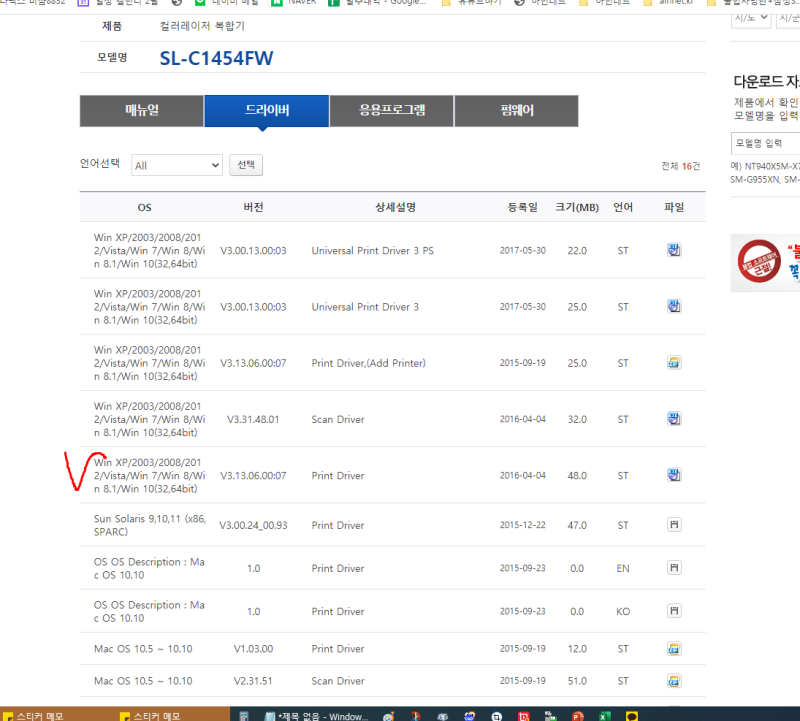This screenshot has width=800, height=721.
Task: Download the Universal Print Driver 3 zip file
Action: pos(674,307)
